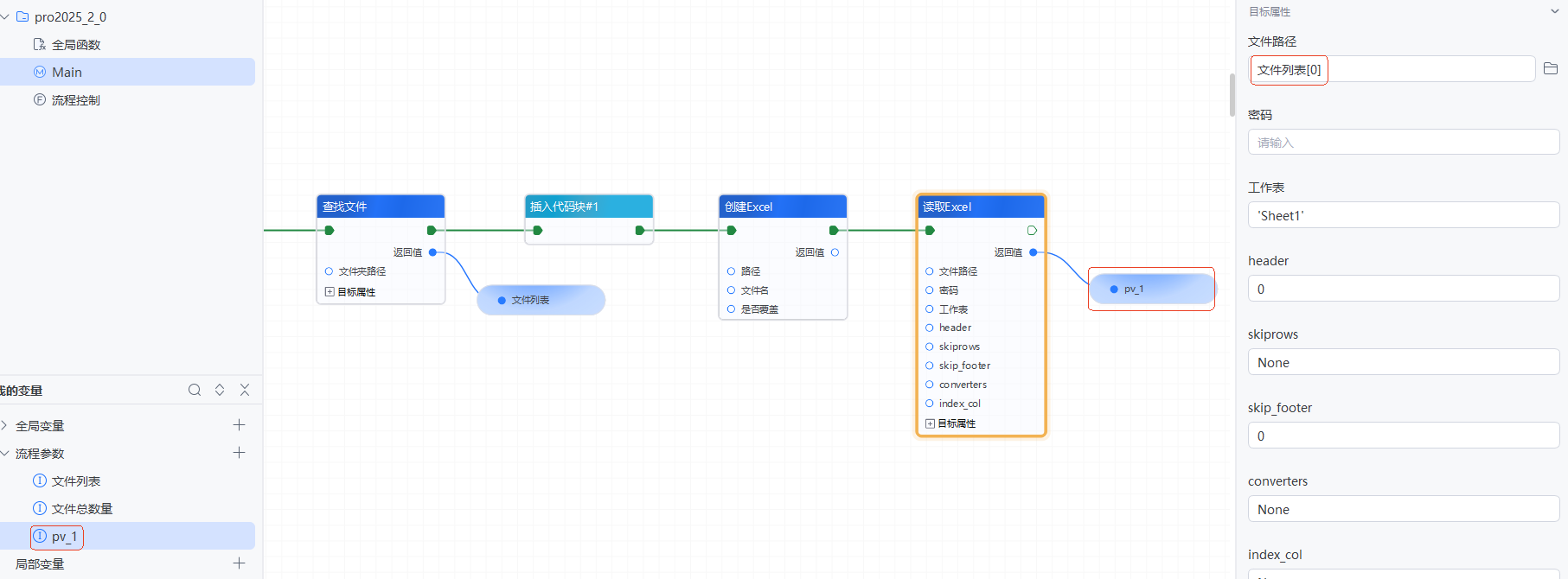Click the 文件列表 variable bubble on canvas
The image size is (1568, 579).
[541, 300]
